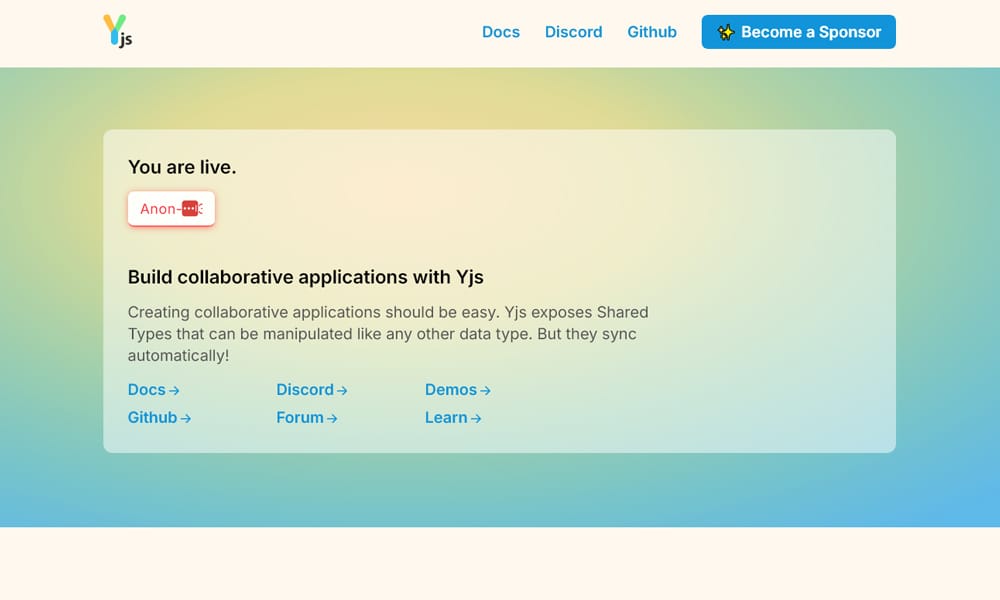Image resolution: width=1000 pixels, height=600 pixels.
Task: Click the Anon user name badge
Action: coord(171,209)
